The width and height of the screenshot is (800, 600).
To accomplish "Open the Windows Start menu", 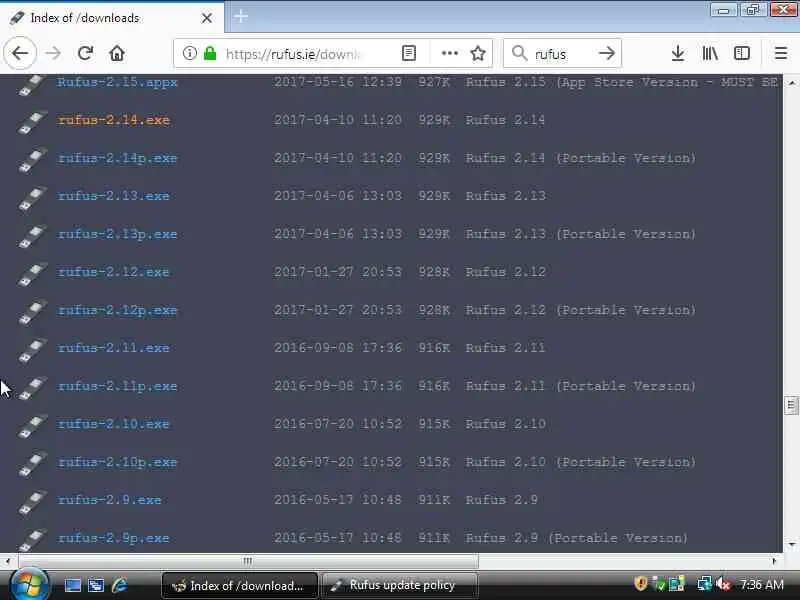I will pos(30,585).
